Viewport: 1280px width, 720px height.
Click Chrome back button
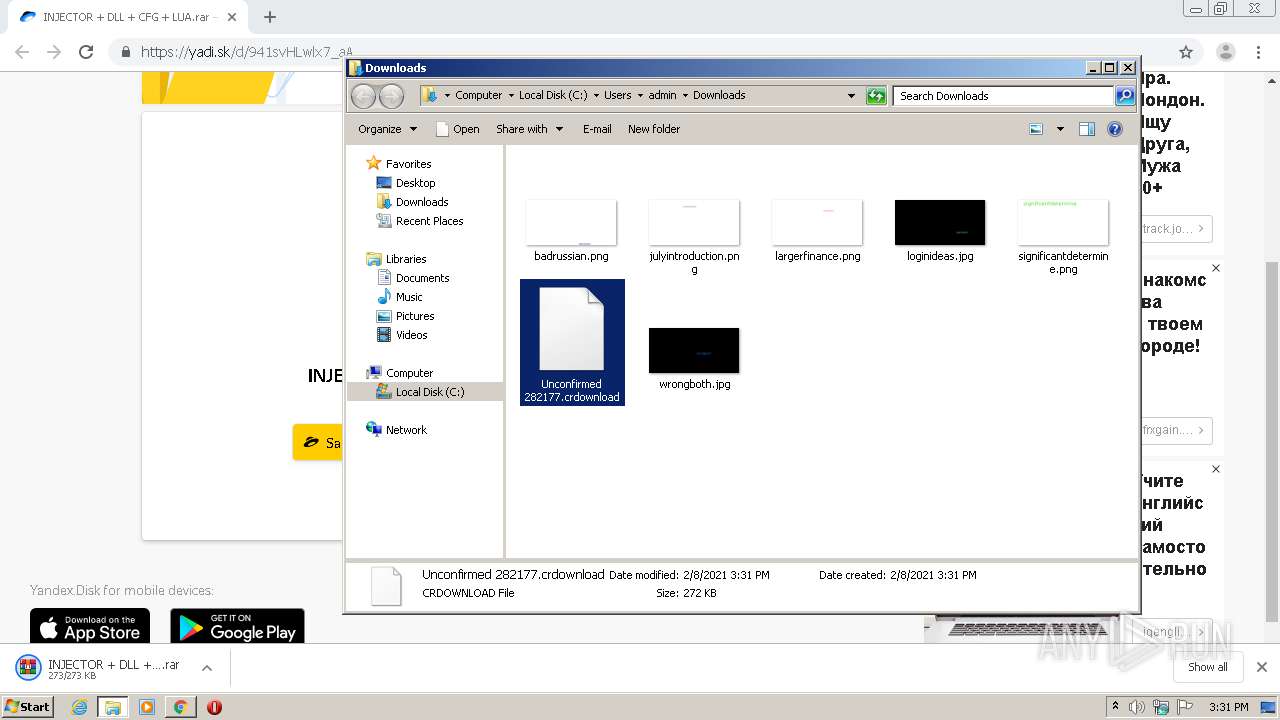[x=22, y=52]
